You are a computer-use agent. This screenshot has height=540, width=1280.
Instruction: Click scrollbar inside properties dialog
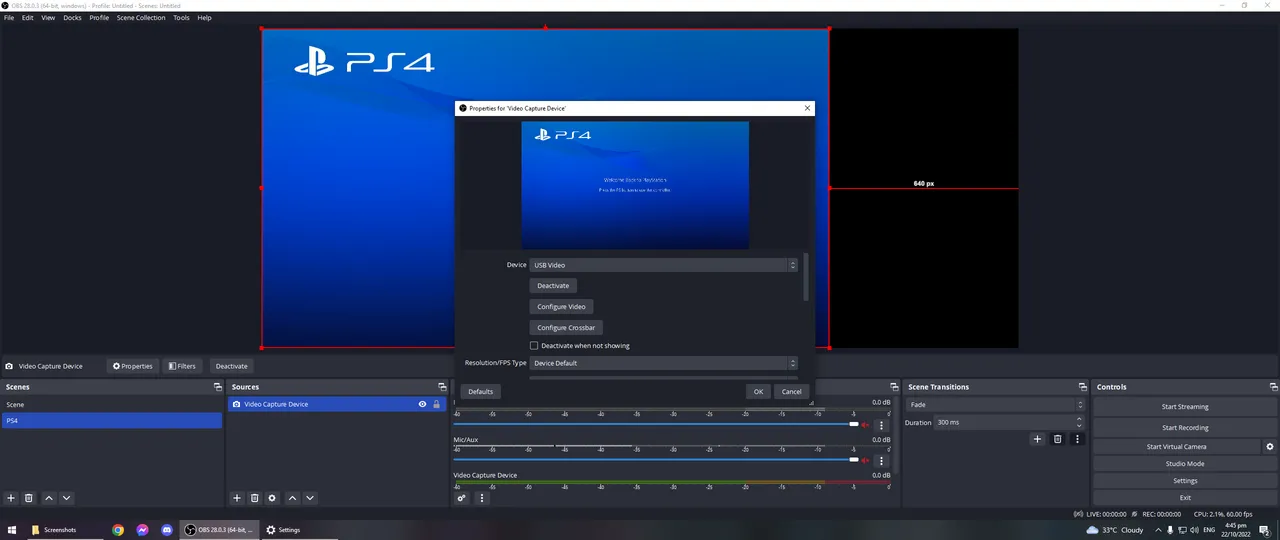click(806, 277)
